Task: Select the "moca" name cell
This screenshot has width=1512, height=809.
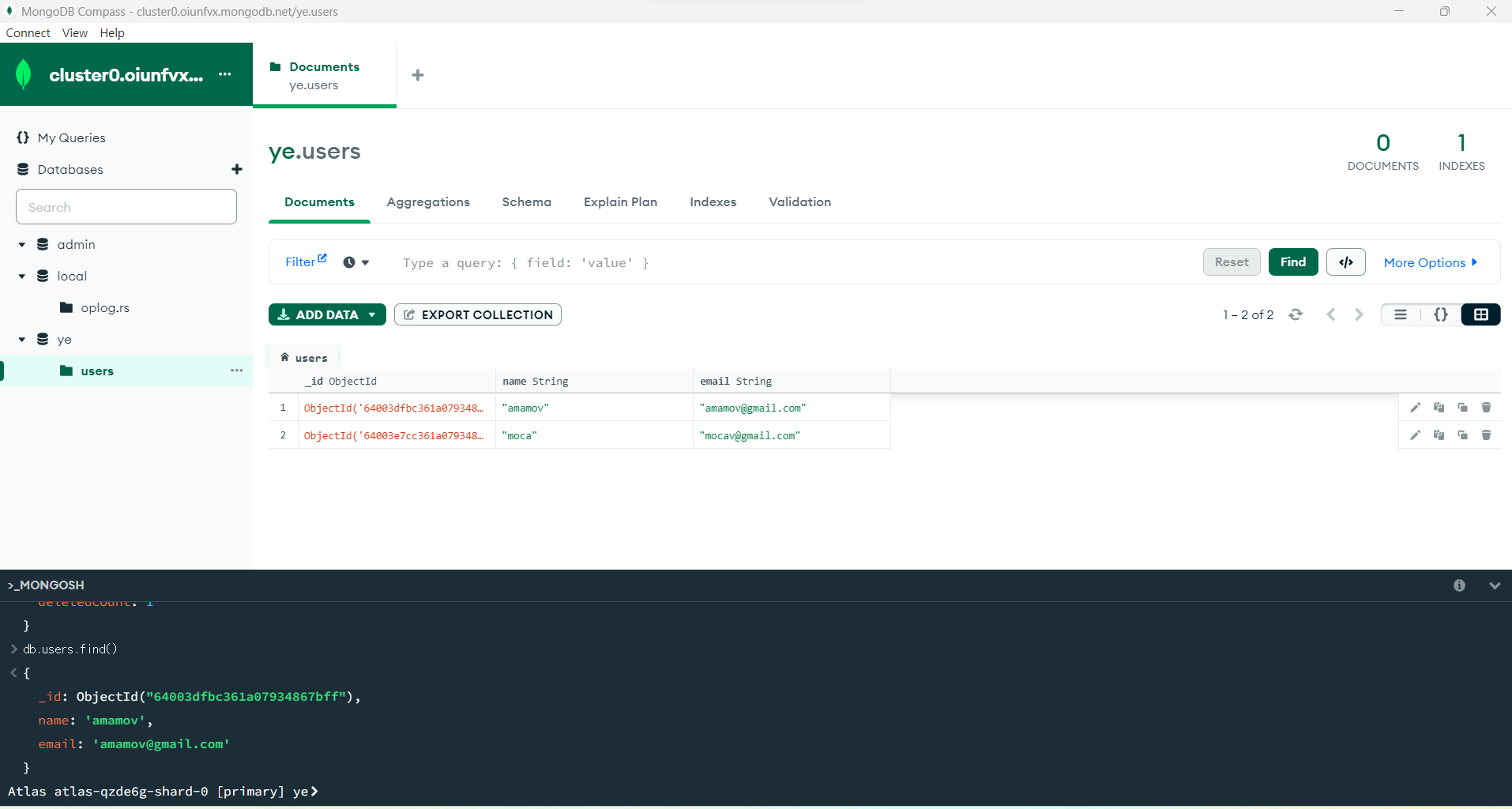Action: pos(594,435)
